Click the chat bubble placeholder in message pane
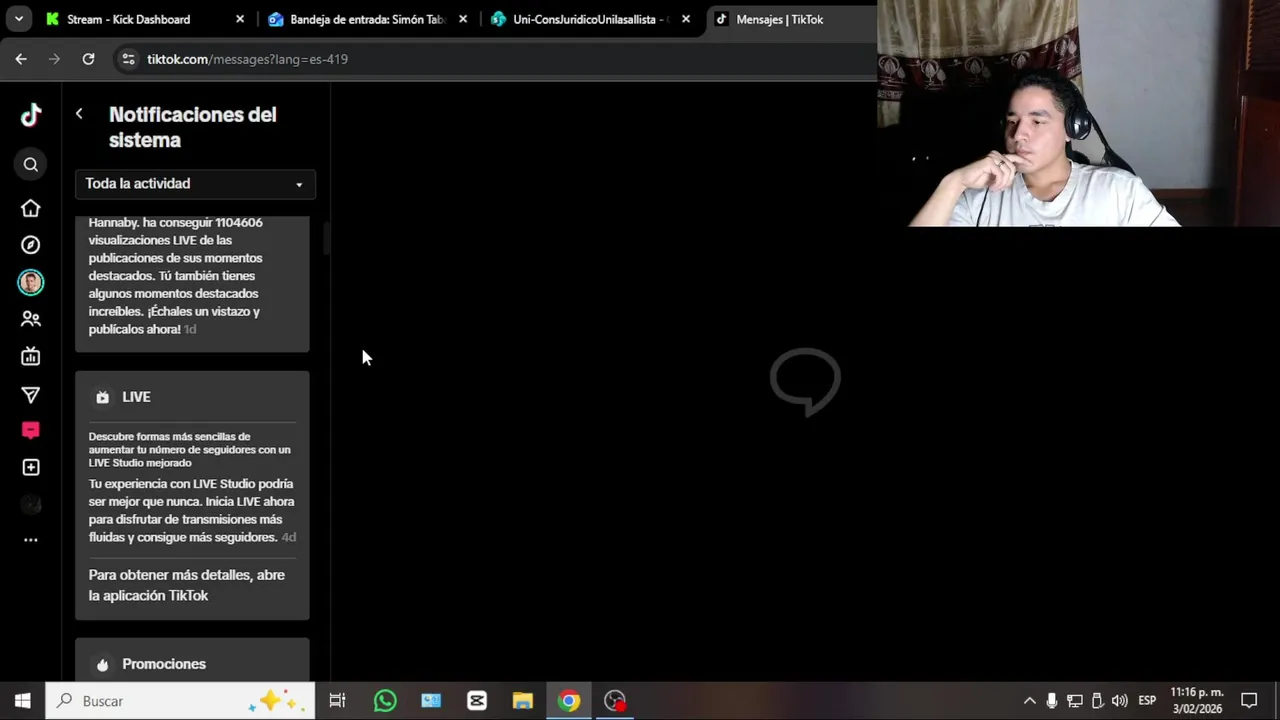The height and width of the screenshot is (720, 1280). pos(805,381)
